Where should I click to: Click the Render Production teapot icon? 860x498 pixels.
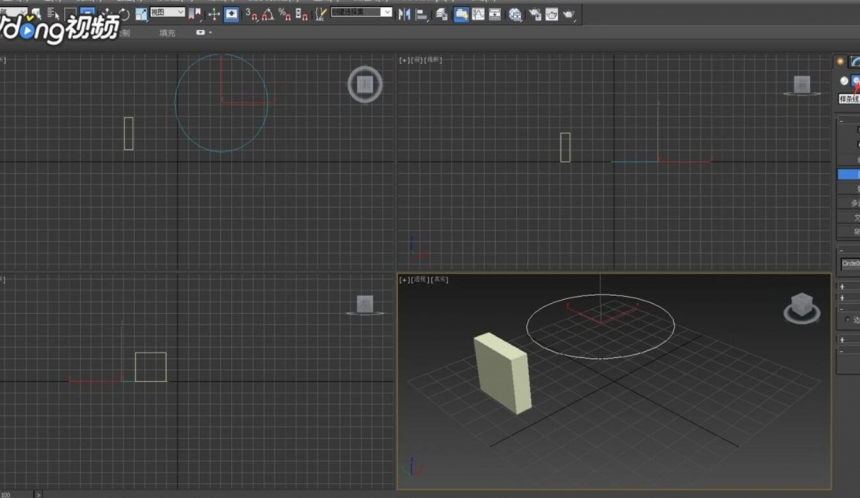(569, 15)
